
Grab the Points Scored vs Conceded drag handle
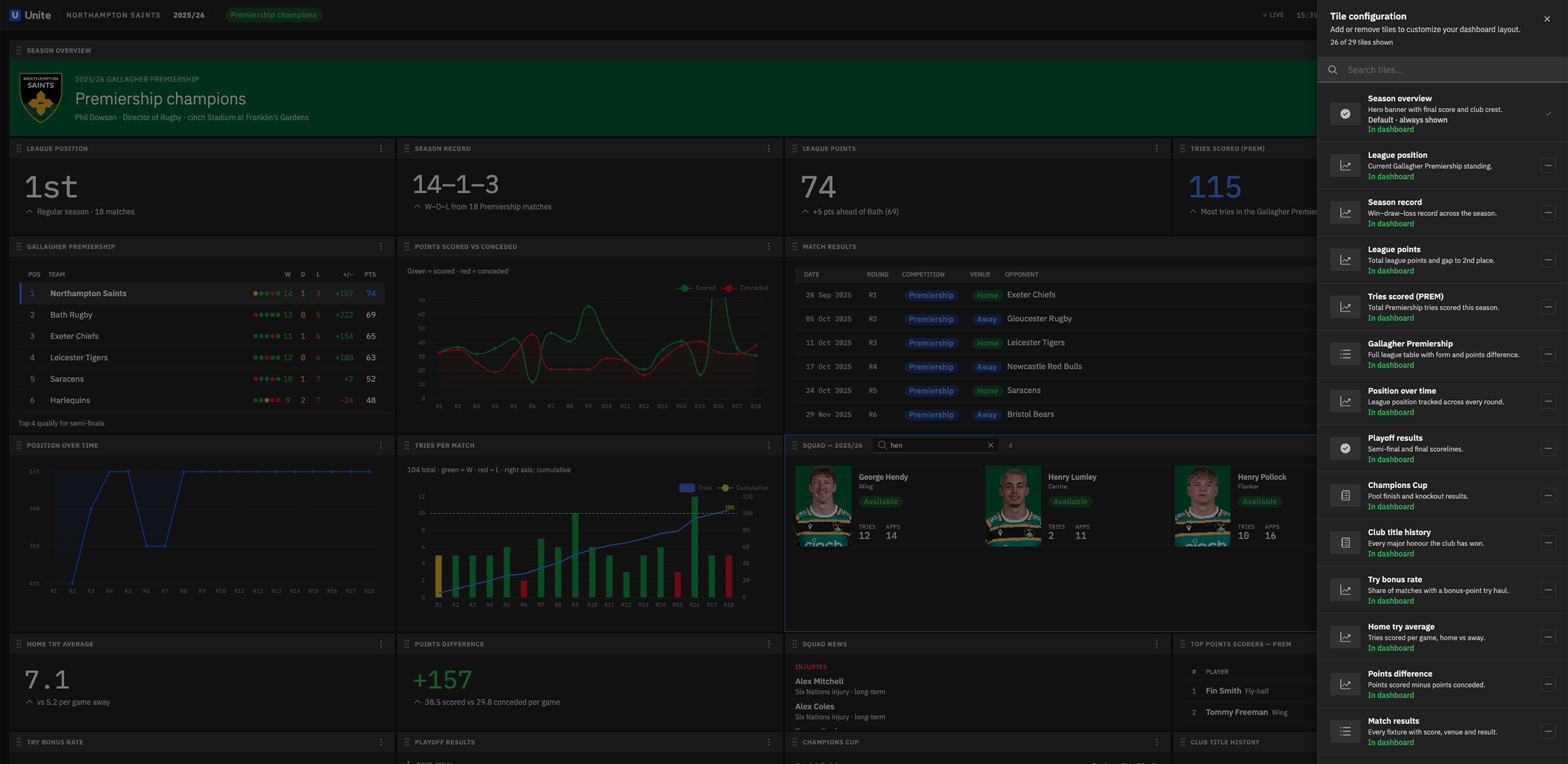point(406,247)
